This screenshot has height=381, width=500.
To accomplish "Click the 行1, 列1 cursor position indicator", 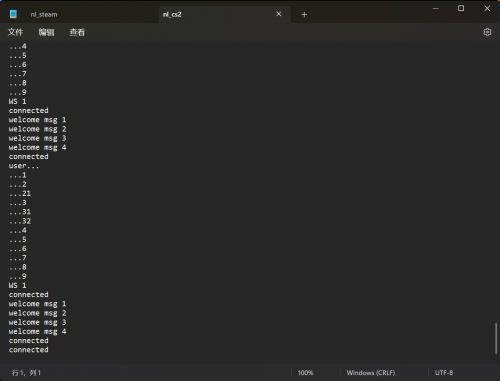I will (26, 373).
